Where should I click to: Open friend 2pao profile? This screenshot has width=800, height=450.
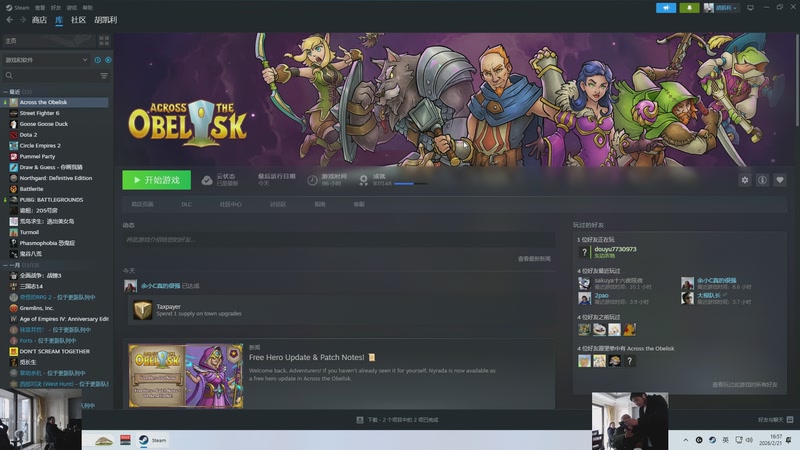(602, 295)
